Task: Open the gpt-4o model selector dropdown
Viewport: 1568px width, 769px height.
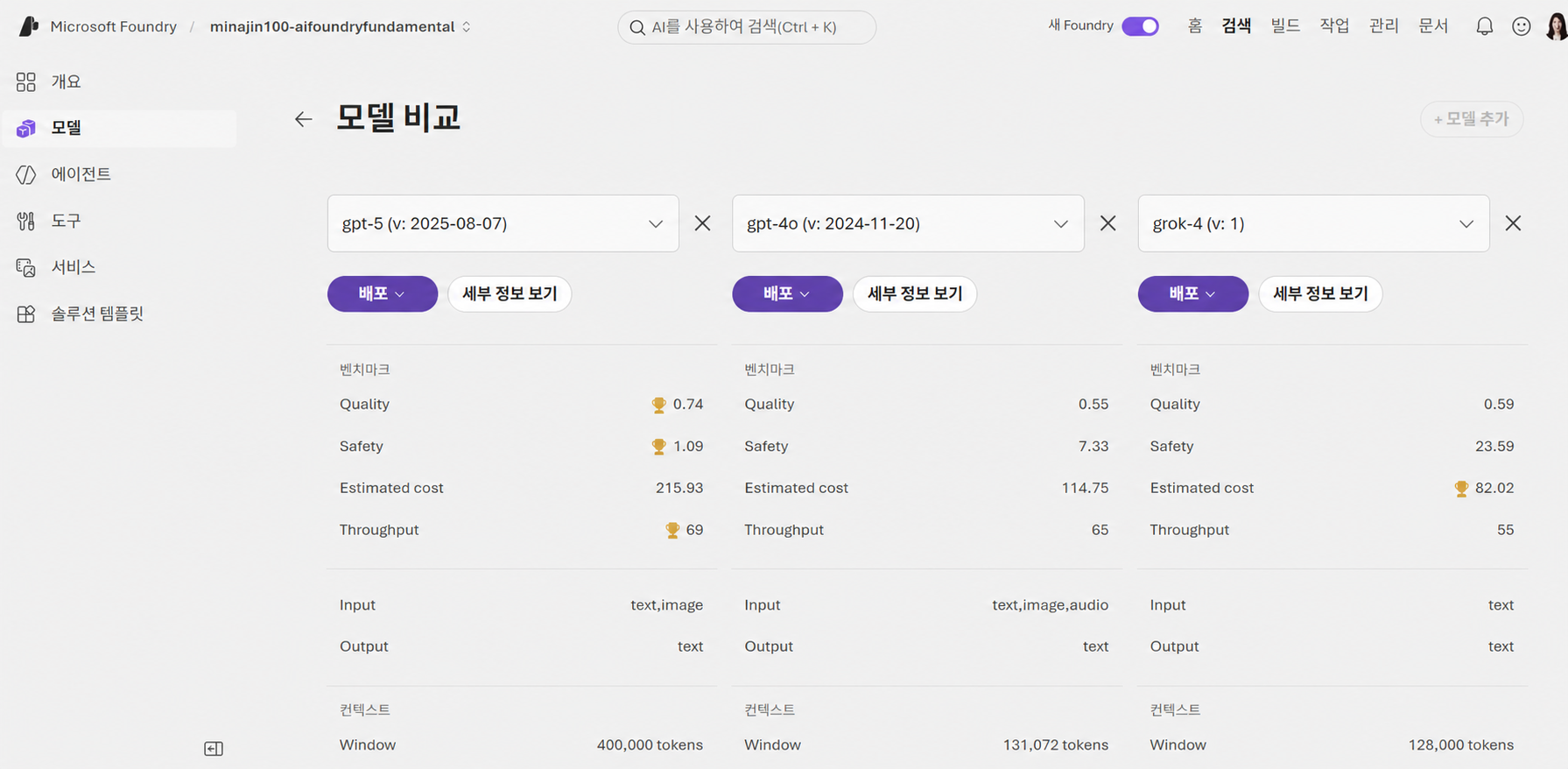Action: click(908, 223)
